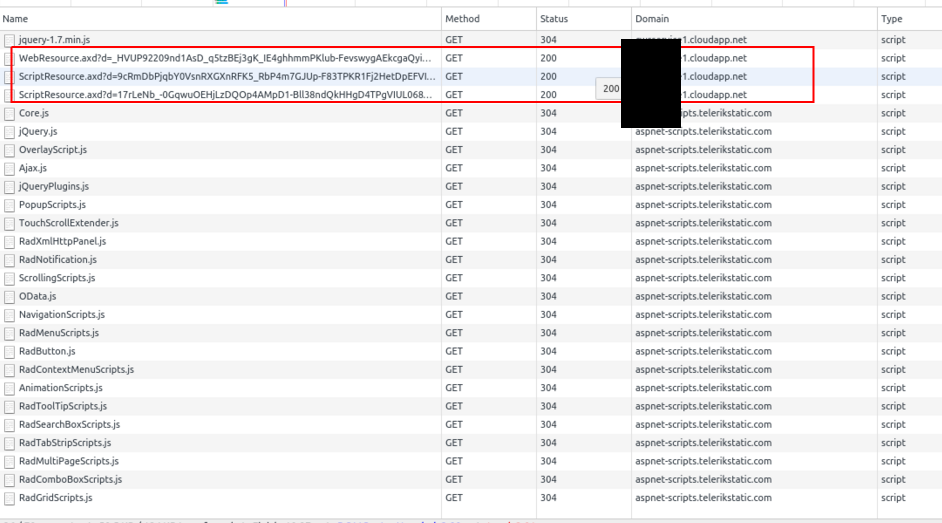Click status 304 in the jquery-1.7.min.js row
The image size is (942, 523).
point(548,40)
